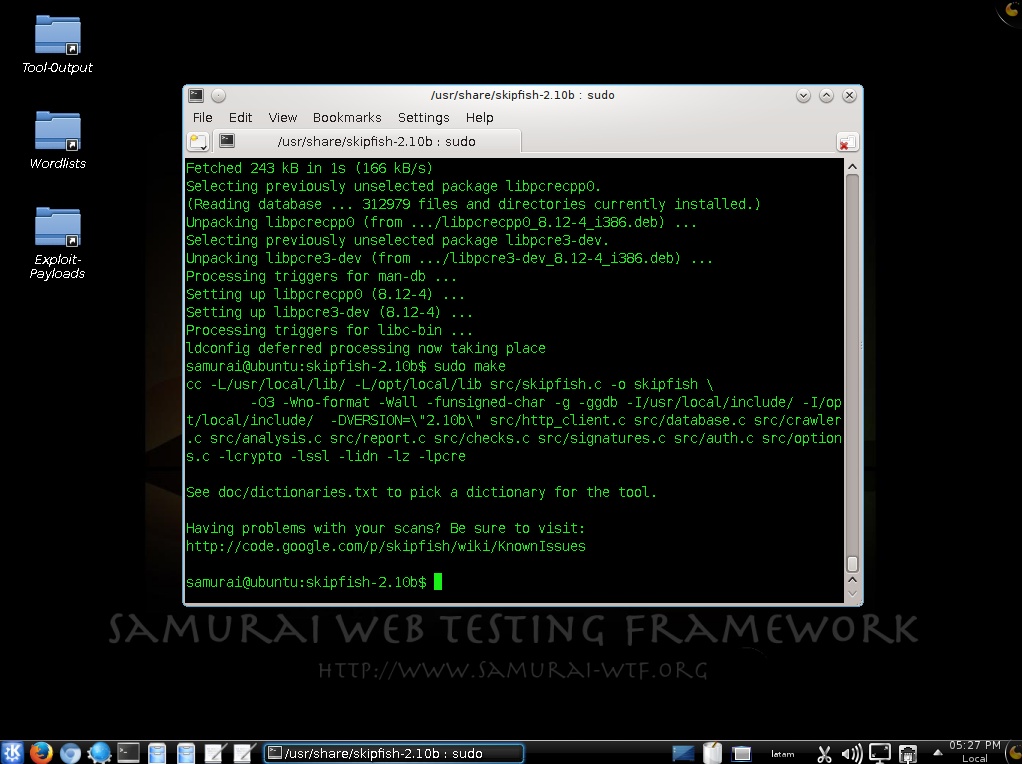Open the second file cabinet icon in the taskbar
This screenshot has width=1022, height=764.
(186, 753)
